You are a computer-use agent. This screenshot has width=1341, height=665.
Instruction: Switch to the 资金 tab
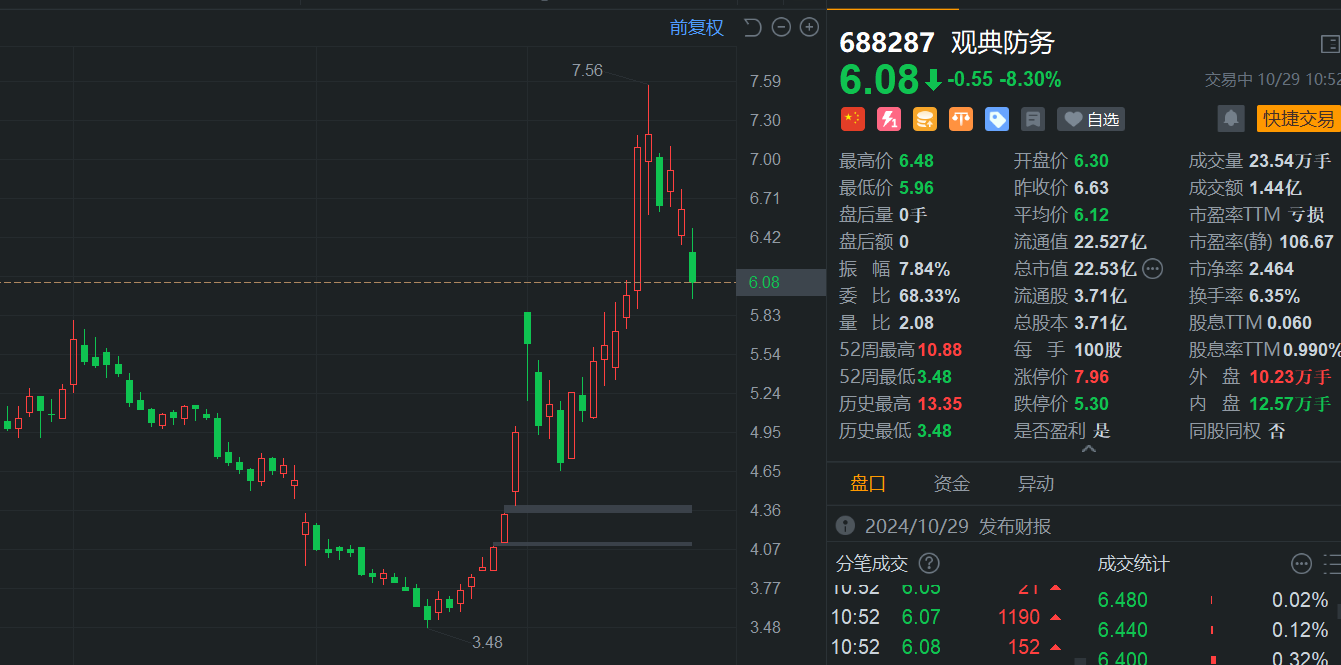[952, 484]
